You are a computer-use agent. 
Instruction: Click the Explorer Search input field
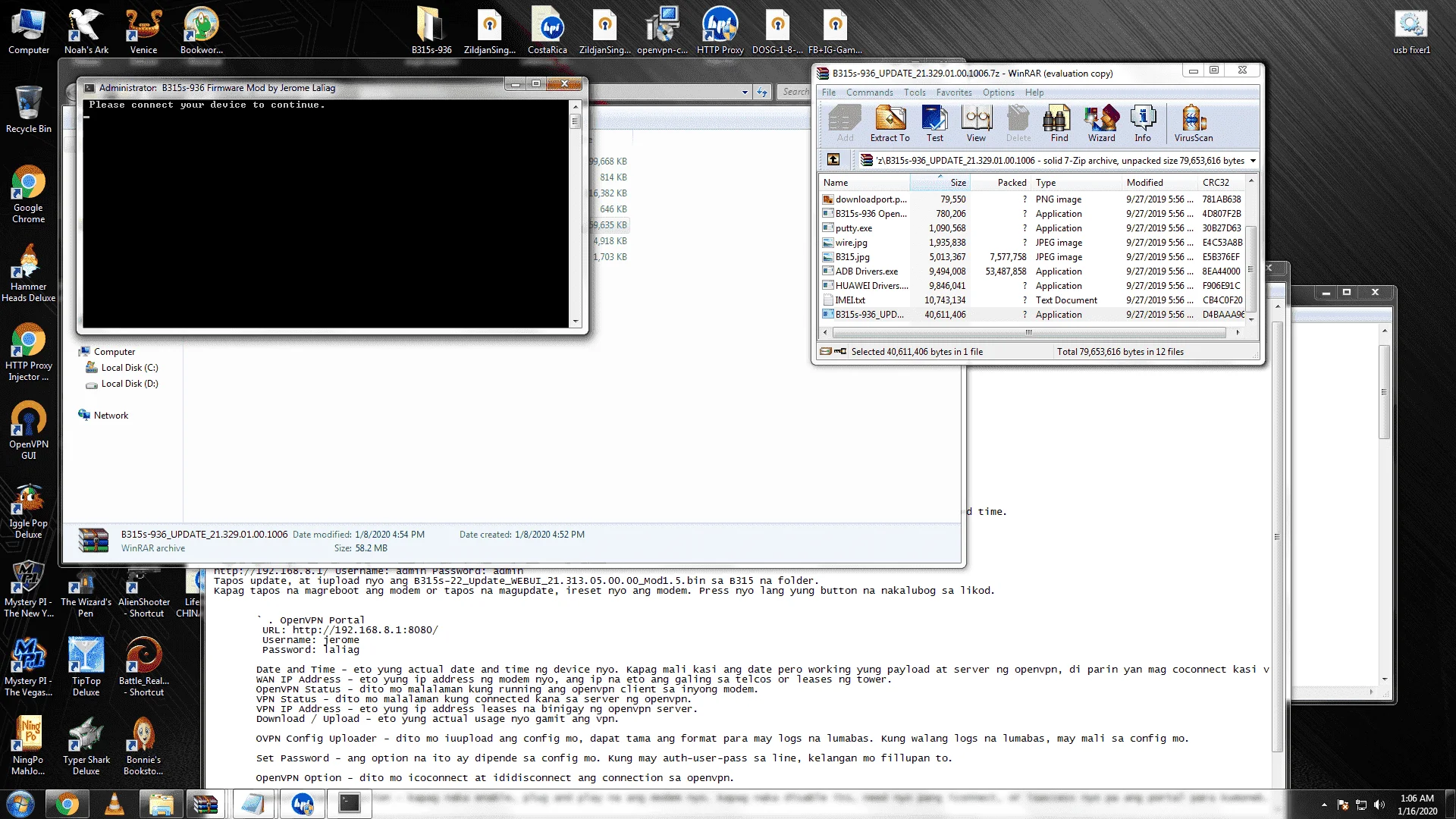[x=794, y=92]
